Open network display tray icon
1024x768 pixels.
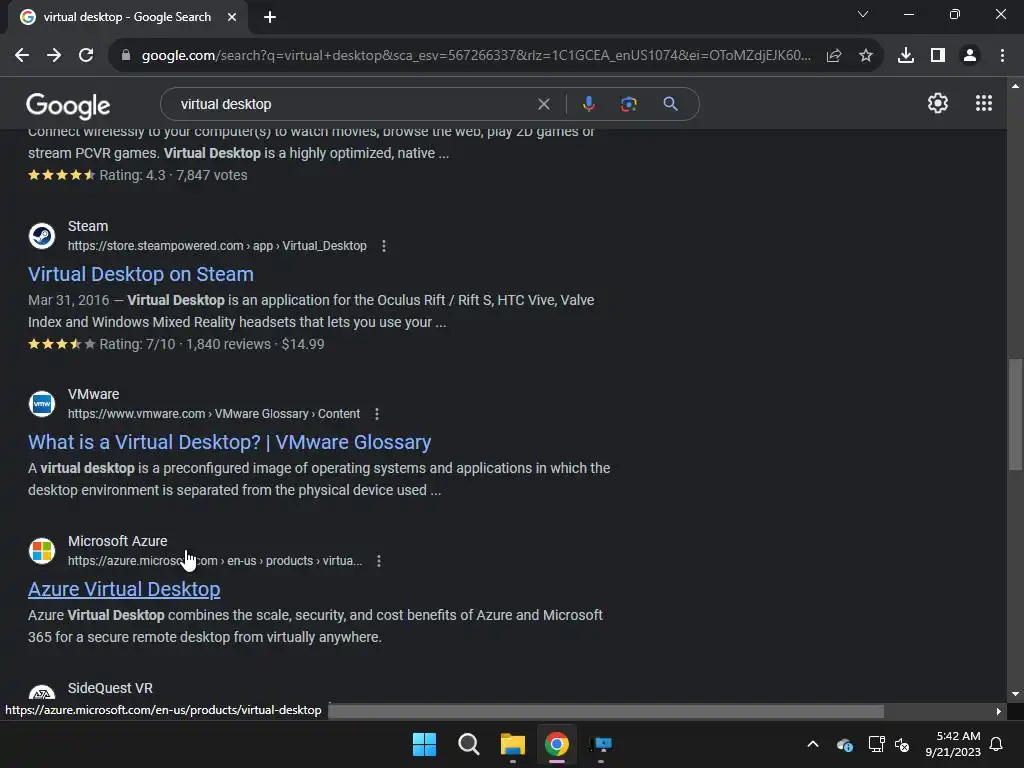coord(876,744)
